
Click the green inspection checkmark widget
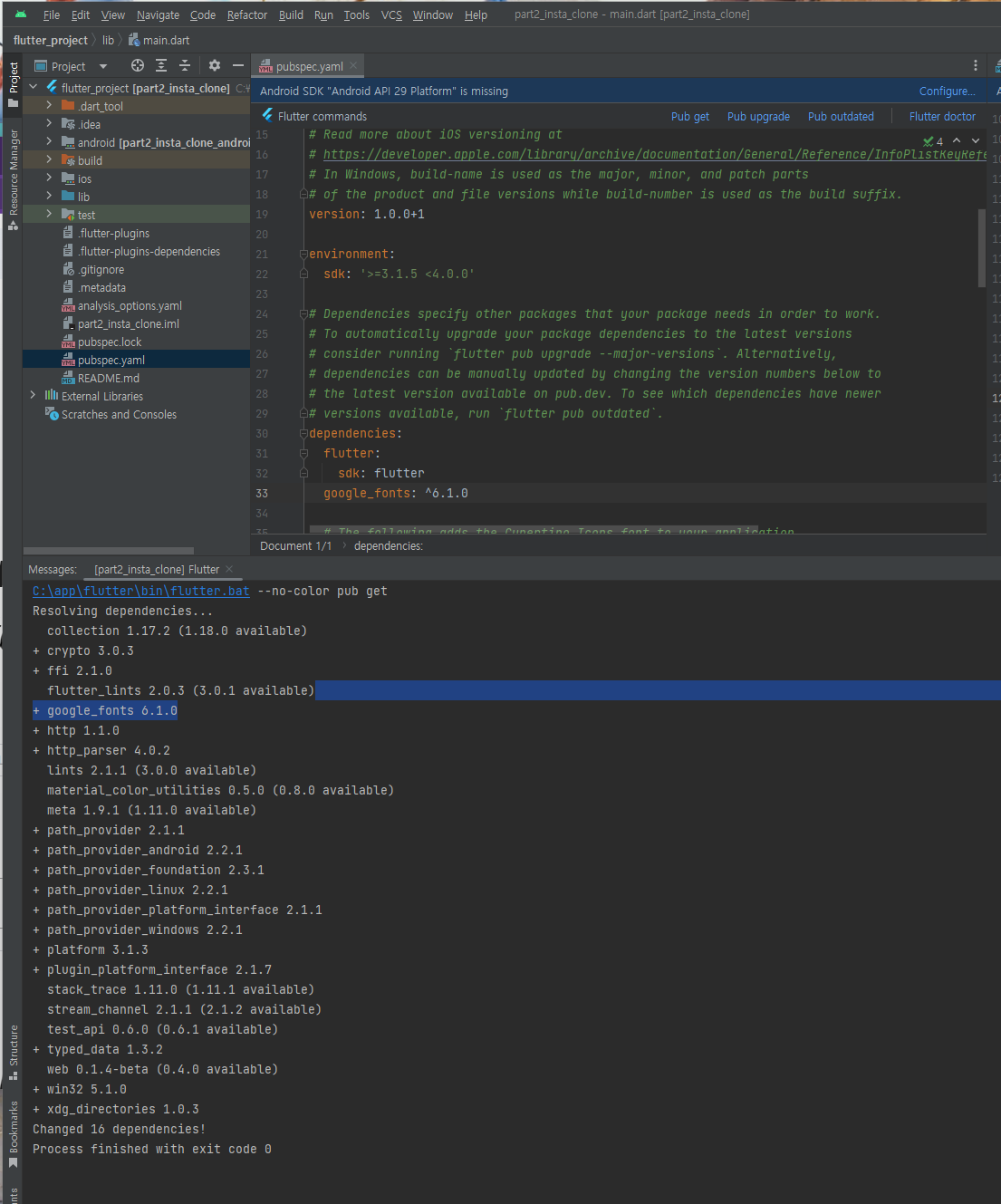tap(932, 141)
